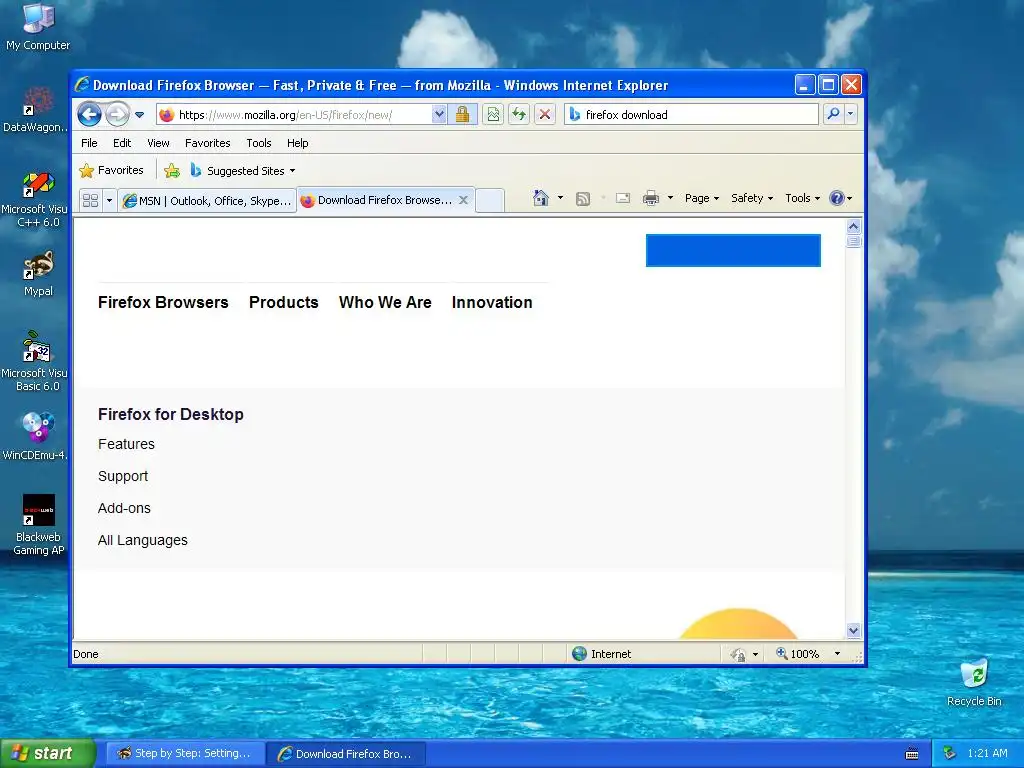The height and width of the screenshot is (768, 1024).
Task: Click the Firefox for Desktop heading
Action: coord(170,415)
